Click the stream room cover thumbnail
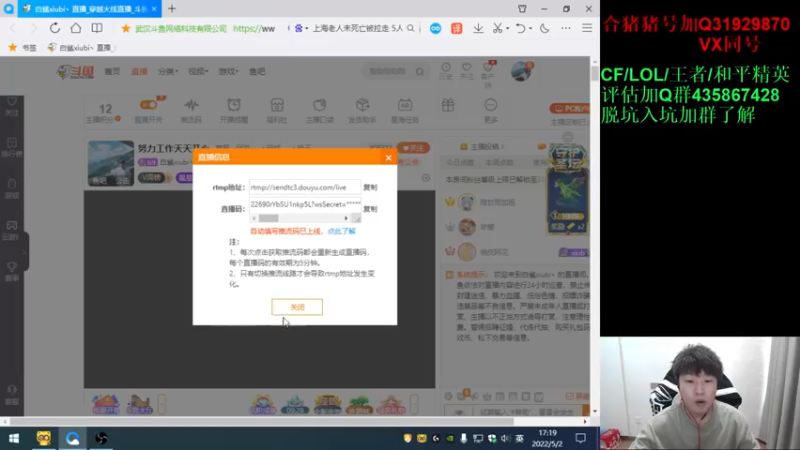The width and height of the screenshot is (800, 450). 111,163
